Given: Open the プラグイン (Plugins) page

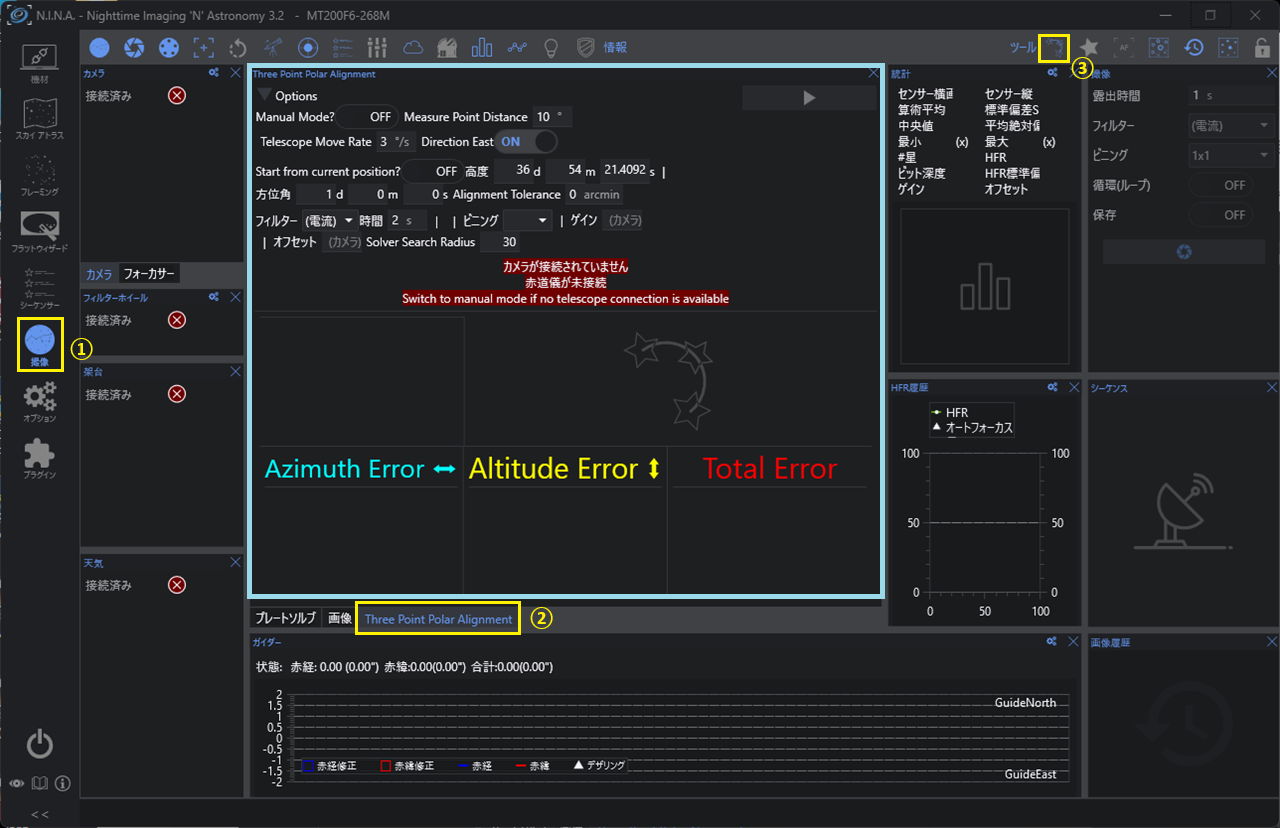Looking at the screenshot, I should [x=40, y=458].
